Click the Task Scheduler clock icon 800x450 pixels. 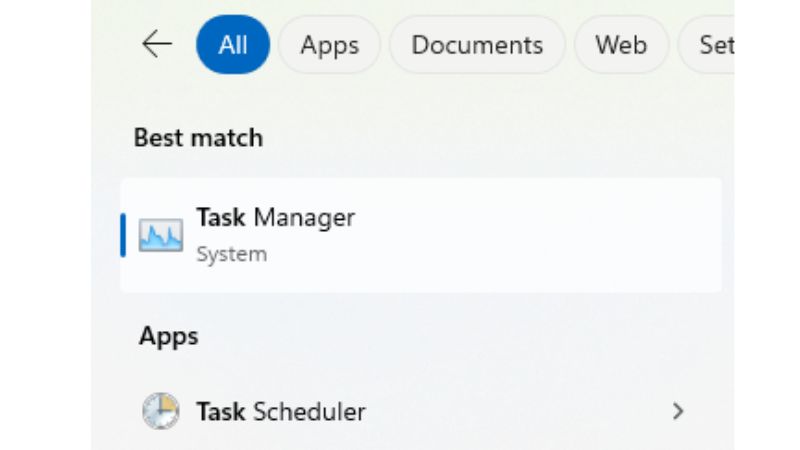pos(160,411)
